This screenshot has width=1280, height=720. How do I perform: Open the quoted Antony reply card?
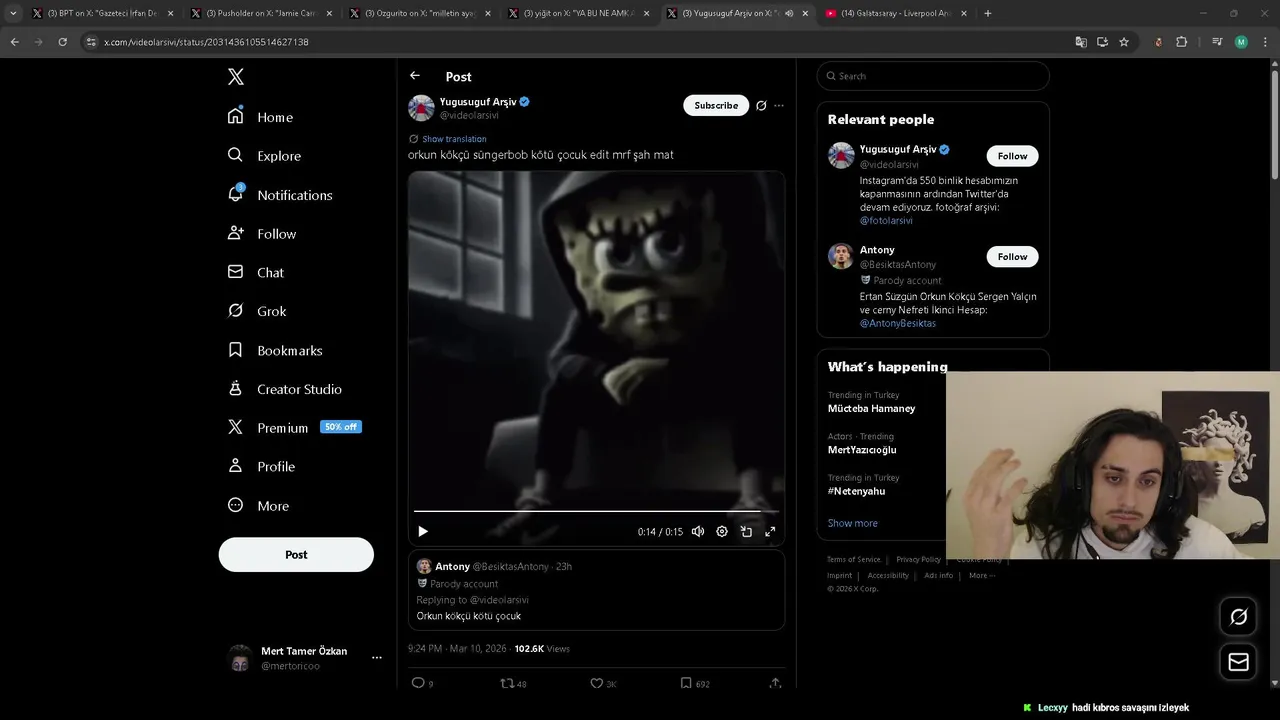(x=596, y=590)
